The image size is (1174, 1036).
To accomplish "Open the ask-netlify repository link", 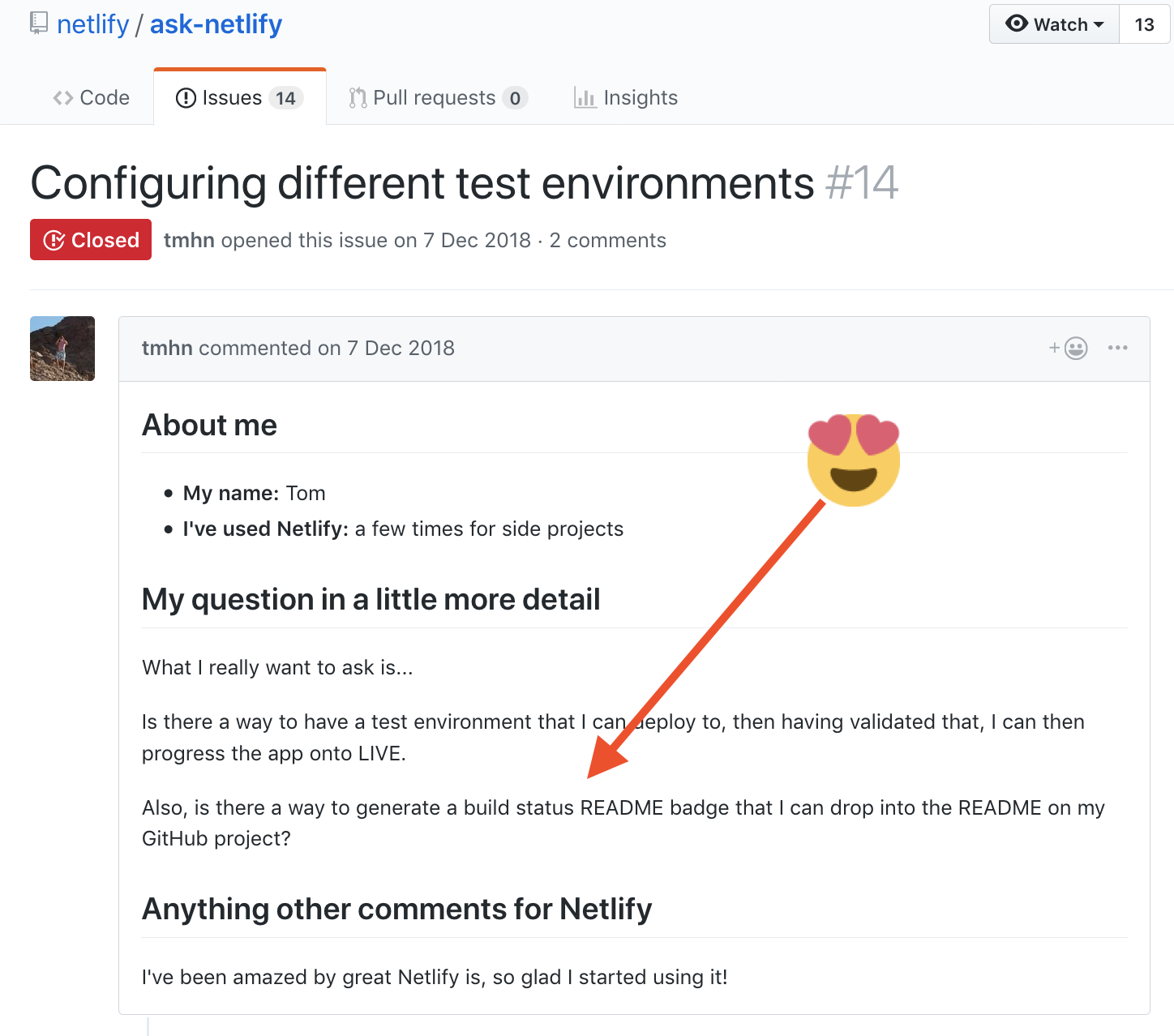I will click(x=216, y=24).
